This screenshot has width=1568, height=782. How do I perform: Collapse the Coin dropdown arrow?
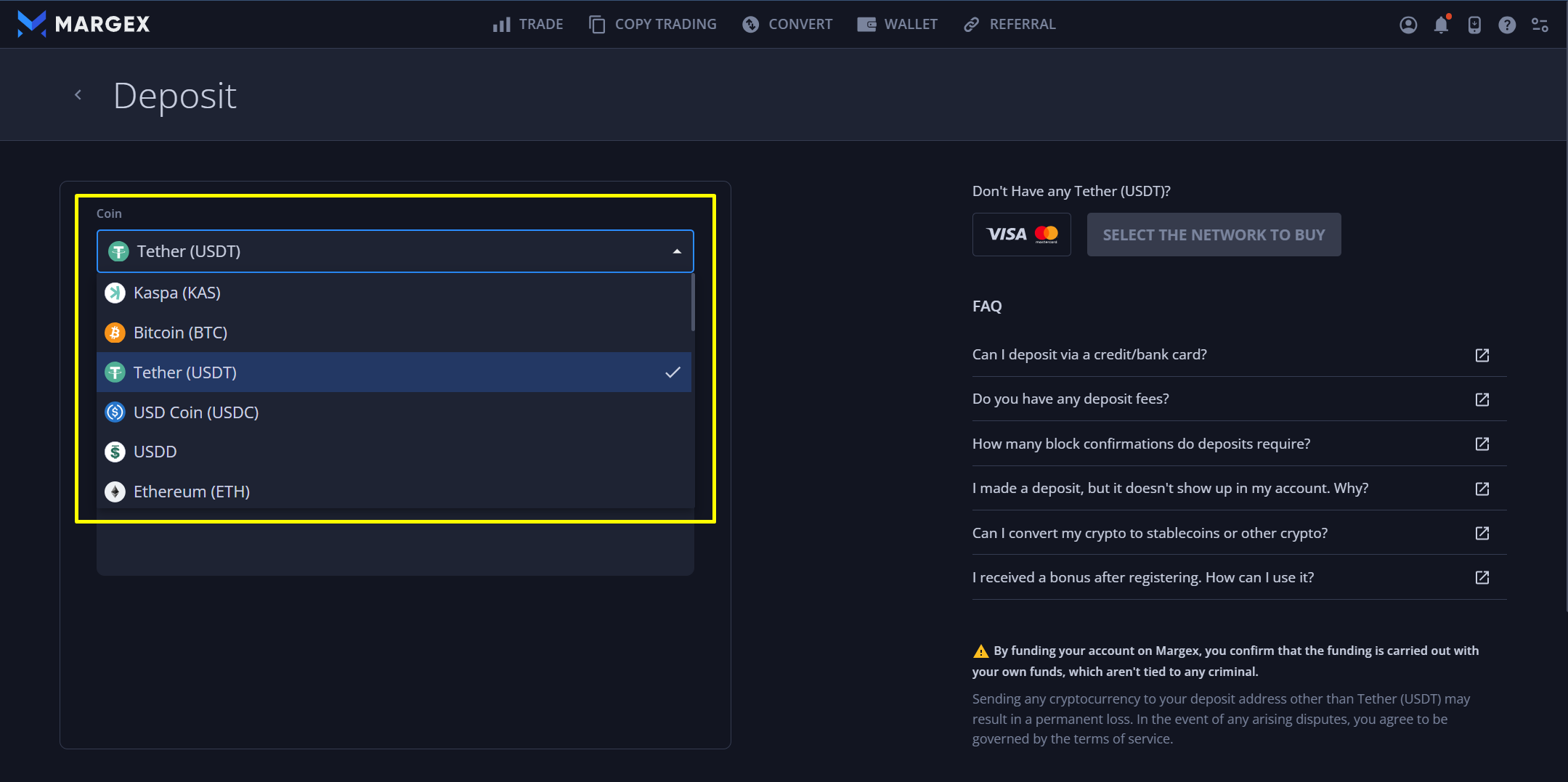coord(676,251)
